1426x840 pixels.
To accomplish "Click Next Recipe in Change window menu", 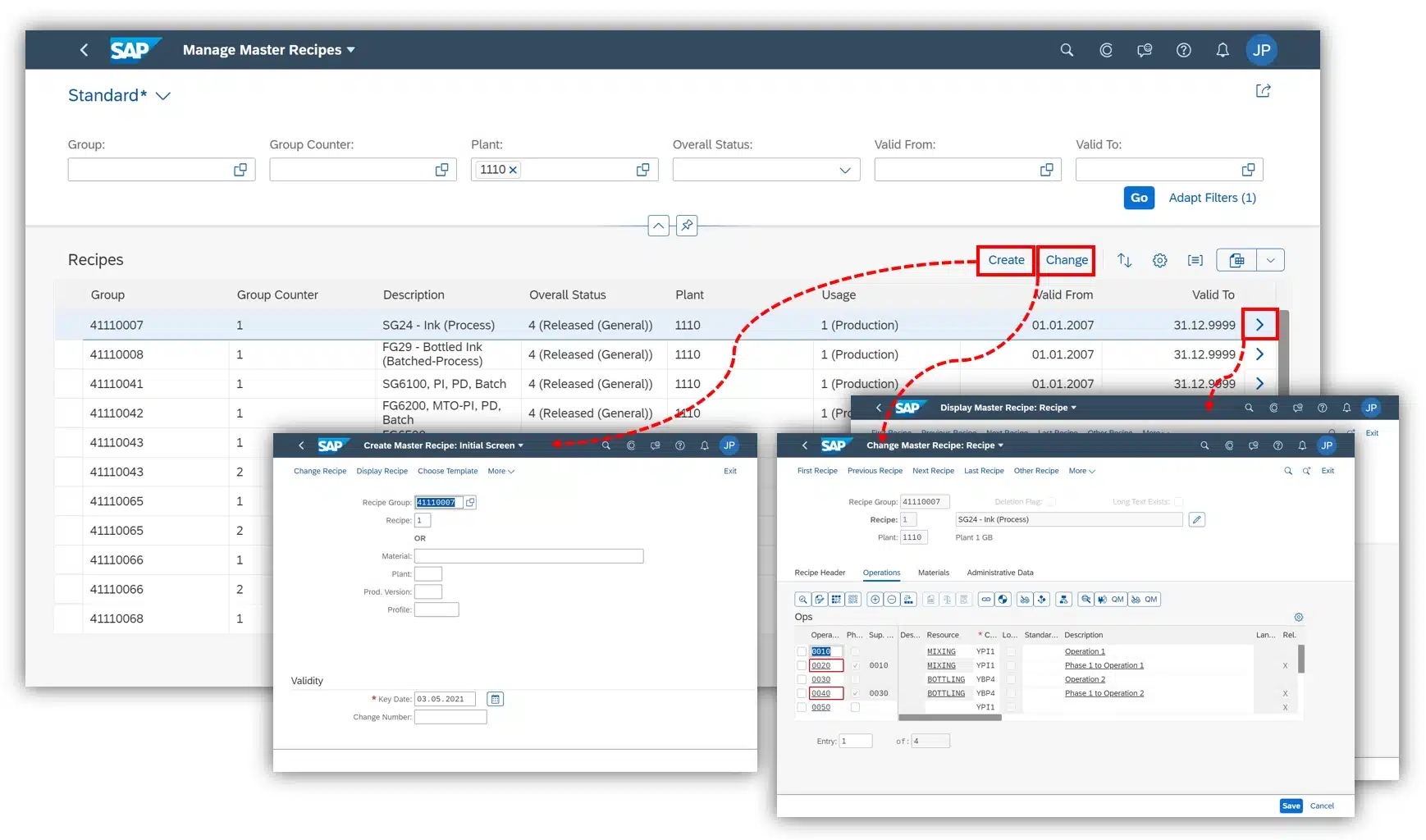I will [933, 471].
